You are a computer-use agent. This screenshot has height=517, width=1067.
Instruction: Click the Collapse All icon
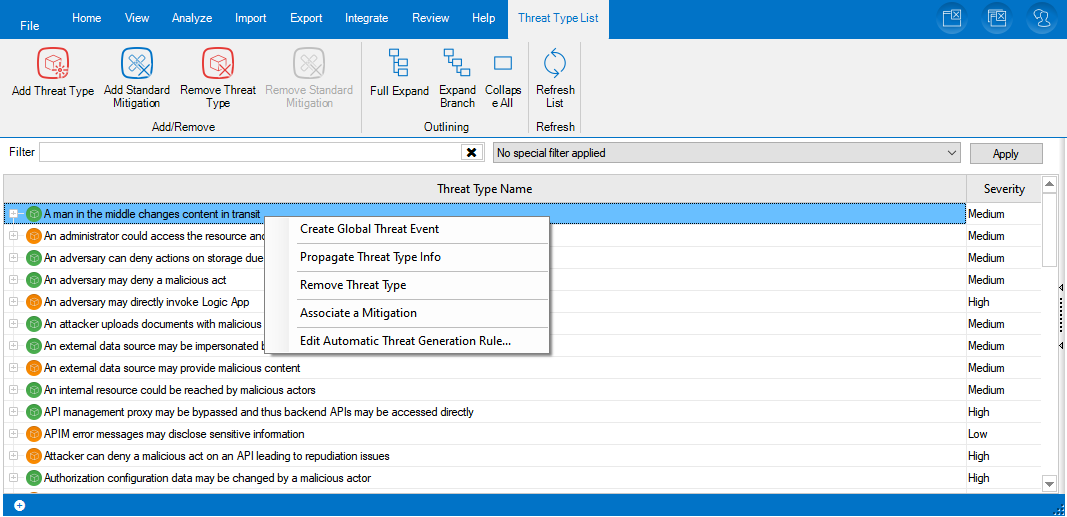coord(503,65)
